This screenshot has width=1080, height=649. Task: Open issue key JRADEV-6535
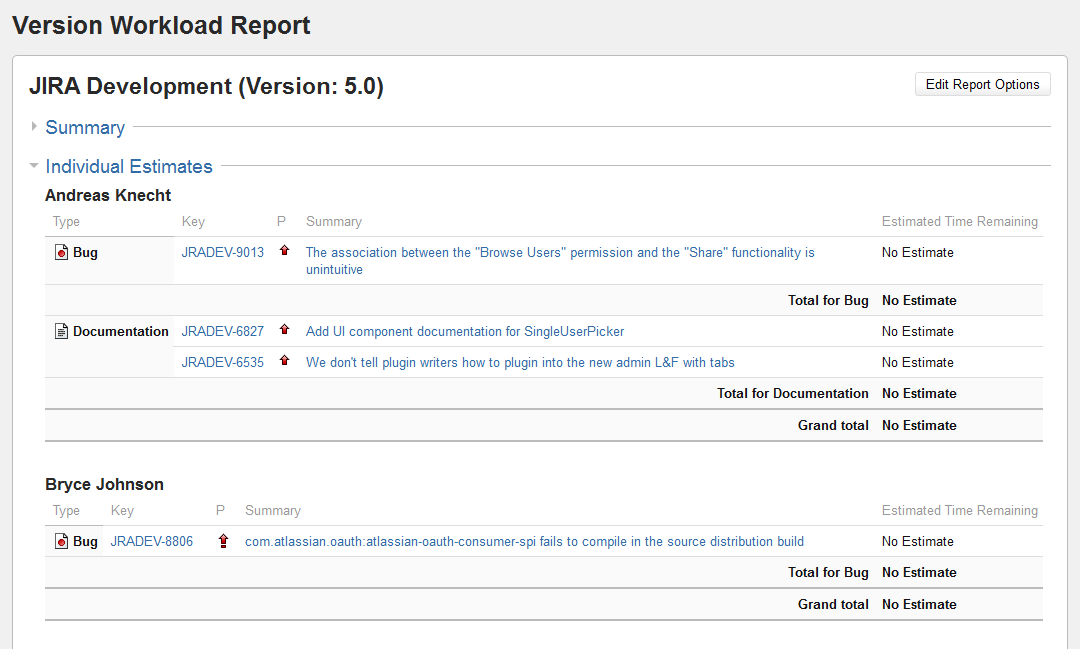(222, 363)
